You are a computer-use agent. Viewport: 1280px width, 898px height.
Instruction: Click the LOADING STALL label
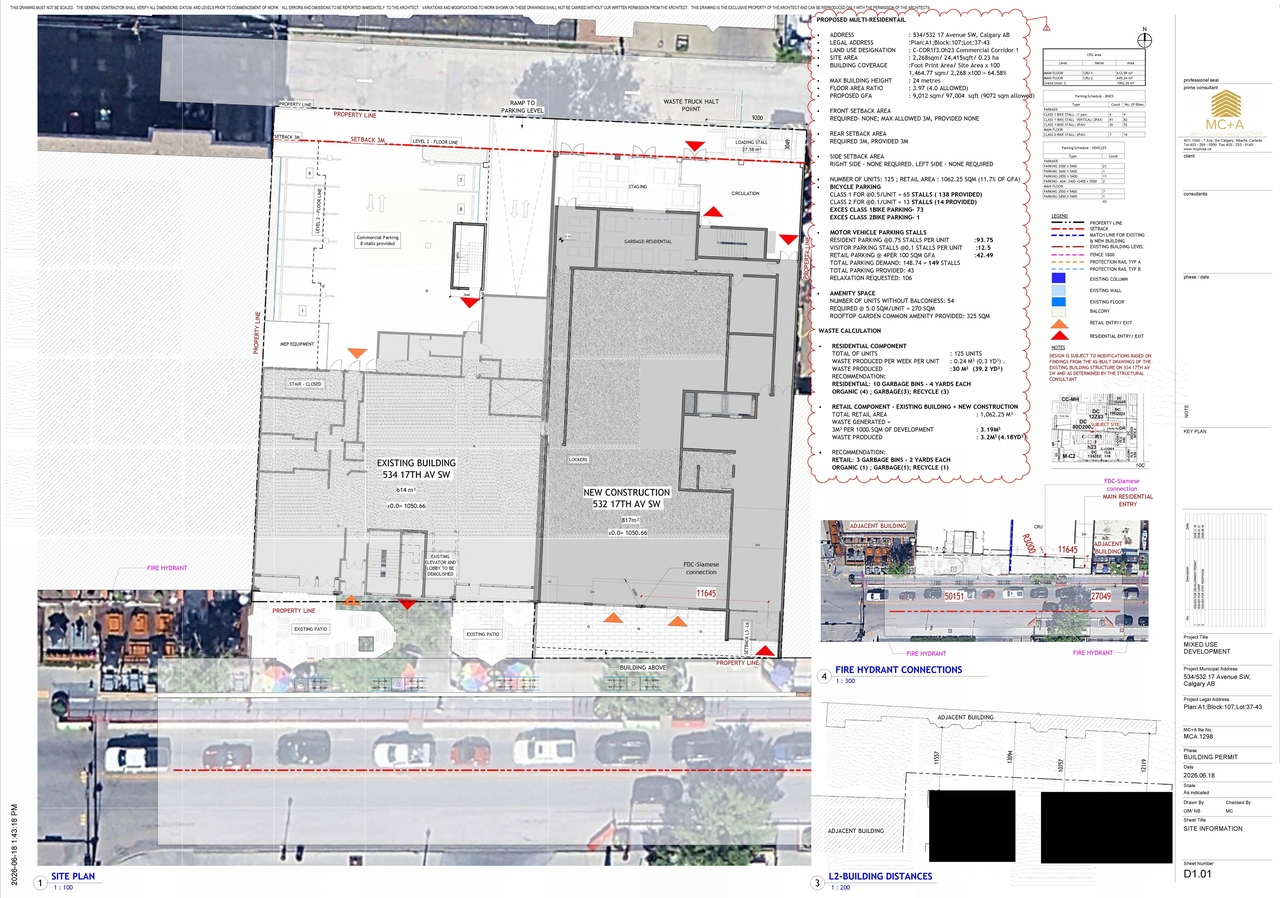pos(749,142)
